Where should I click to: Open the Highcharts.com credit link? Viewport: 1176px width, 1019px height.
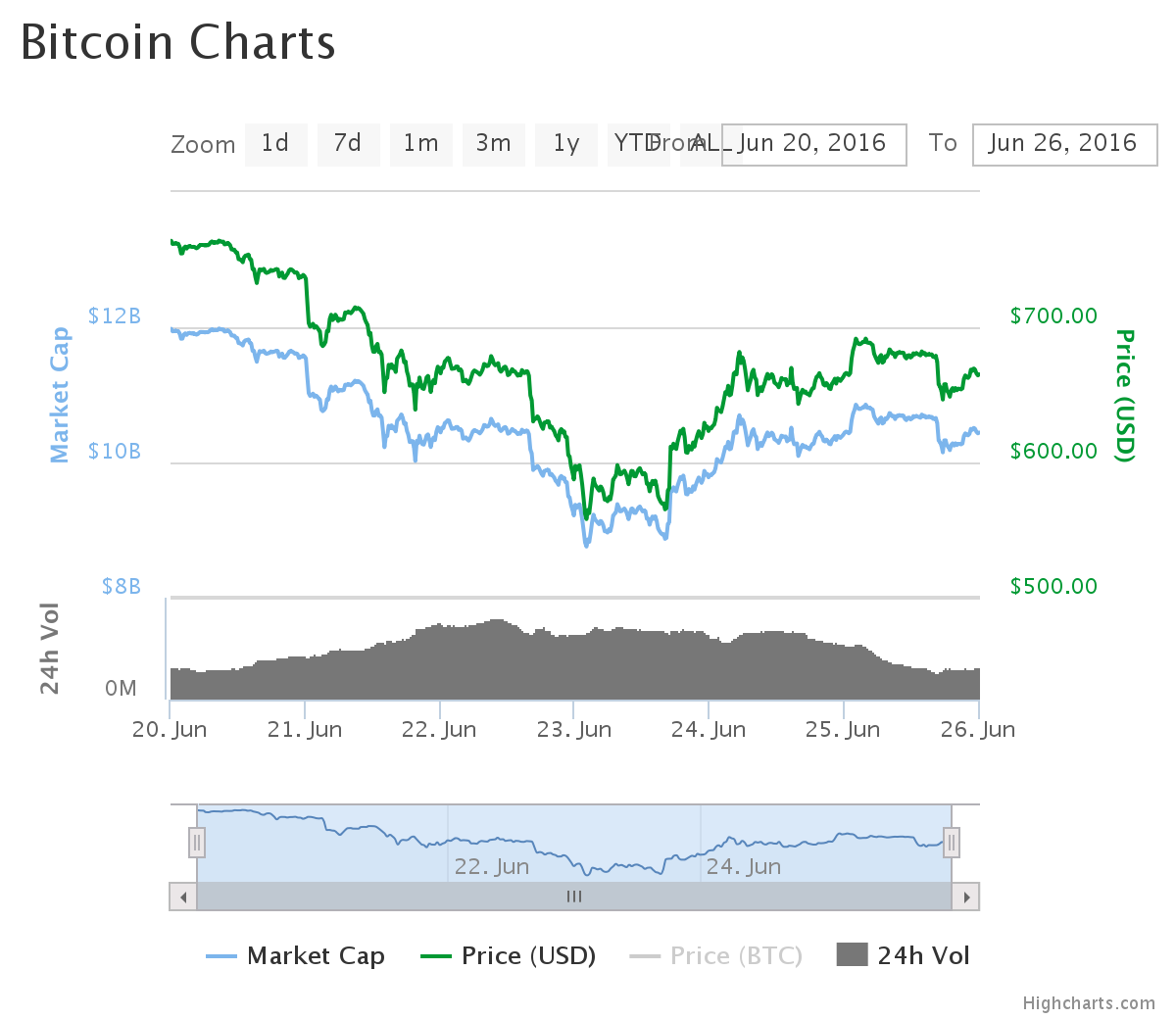point(1089,1003)
